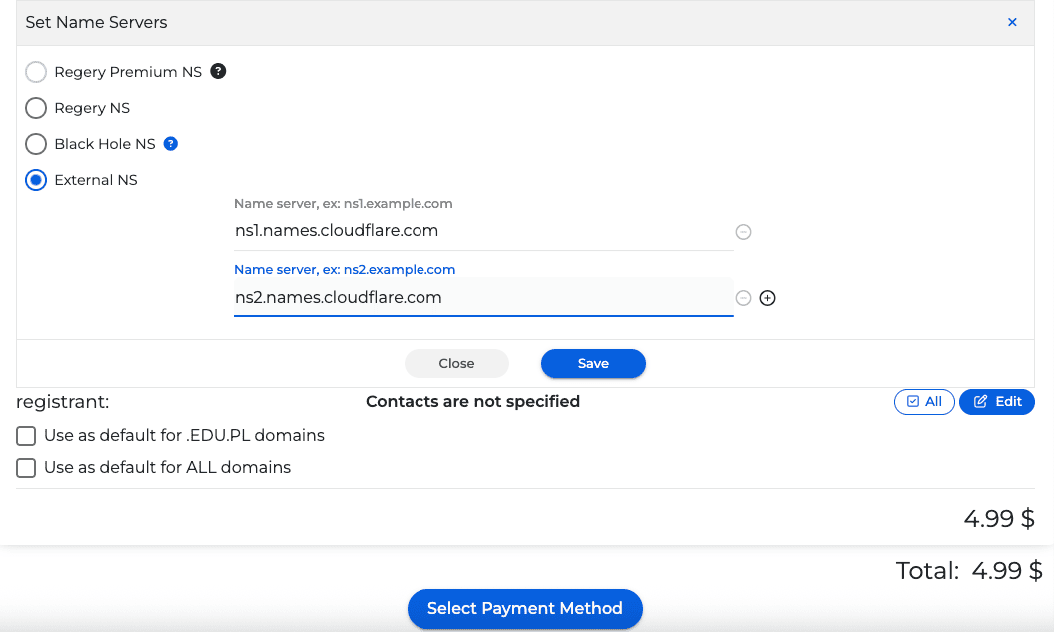Close the Set Name Servers dialog with X
The width and height of the screenshot is (1054, 632).
pos(1012,22)
